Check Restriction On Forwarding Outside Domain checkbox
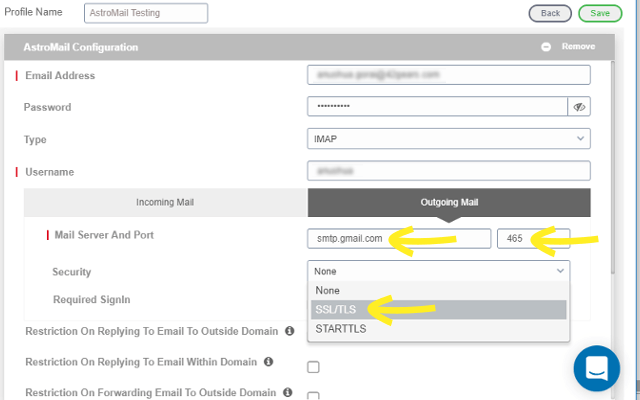Image resolution: width=640 pixels, height=400 pixels. (313, 396)
